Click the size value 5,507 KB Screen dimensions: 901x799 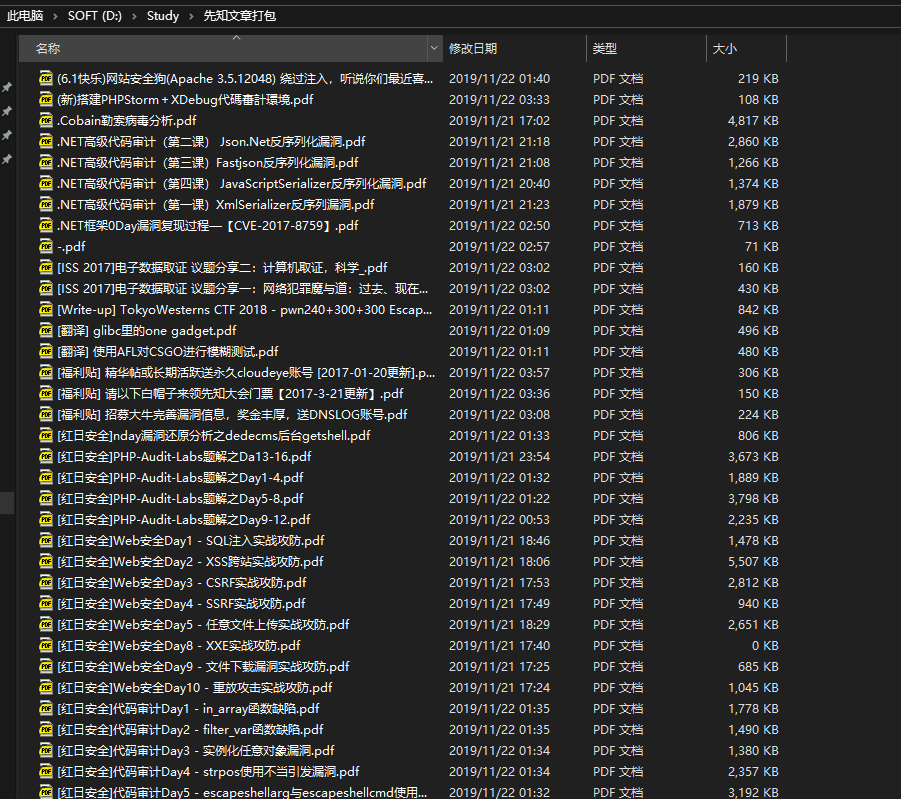coord(753,561)
